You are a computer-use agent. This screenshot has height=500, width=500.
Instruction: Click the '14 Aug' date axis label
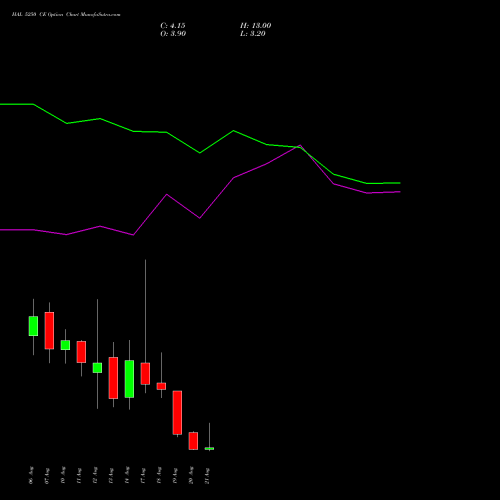pos(127,475)
